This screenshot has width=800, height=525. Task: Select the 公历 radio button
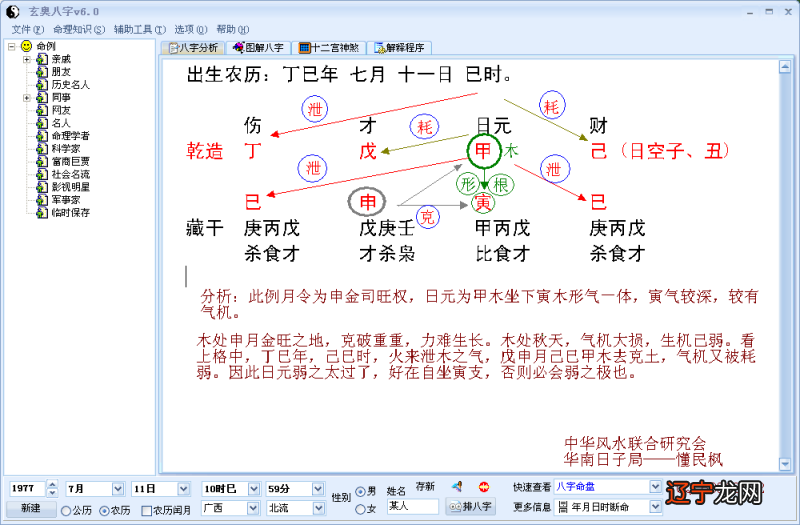pyautogui.click(x=65, y=510)
